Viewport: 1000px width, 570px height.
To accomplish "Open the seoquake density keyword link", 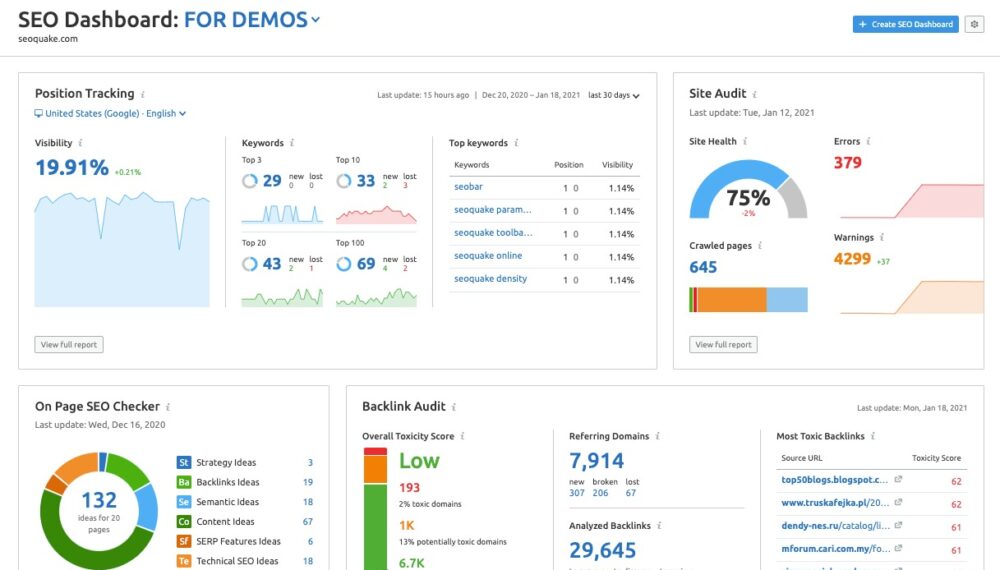I will tap(490, 279).
